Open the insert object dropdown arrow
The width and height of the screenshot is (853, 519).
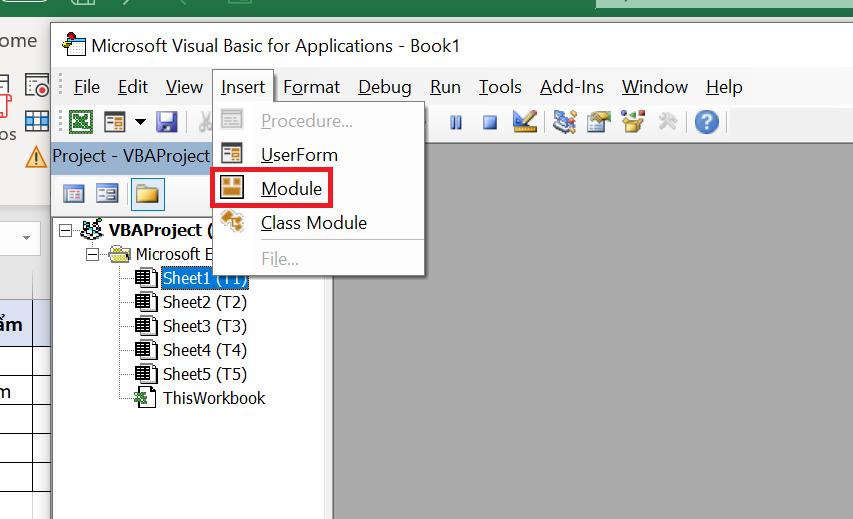point(140,122)
